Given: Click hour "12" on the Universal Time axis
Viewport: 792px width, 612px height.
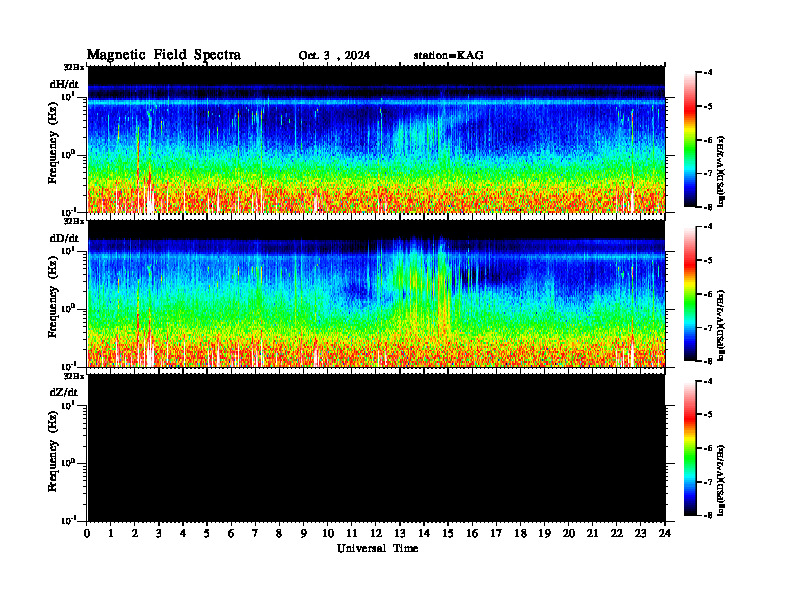Looking at the screenshot, I should 376,533.
